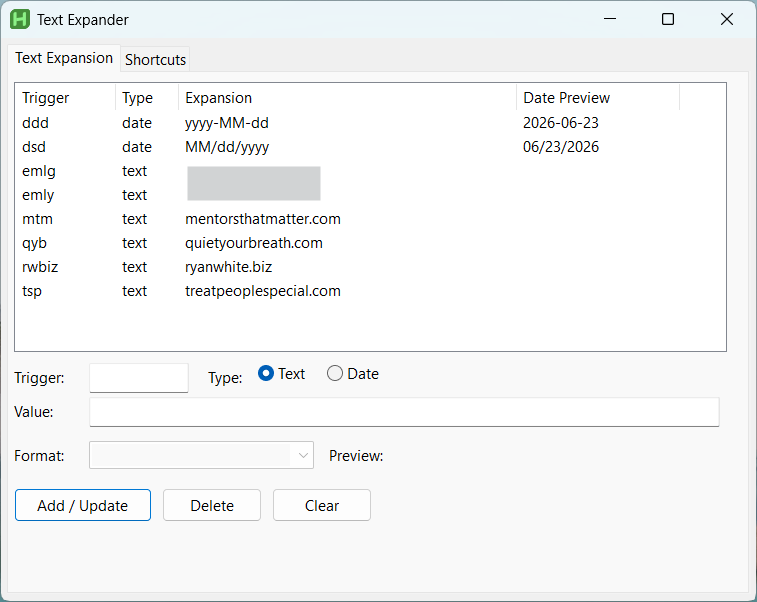The height and width of the screenshot is (602, 757).
Task: Maximize the Text Expander window
Action: (668, 19)
